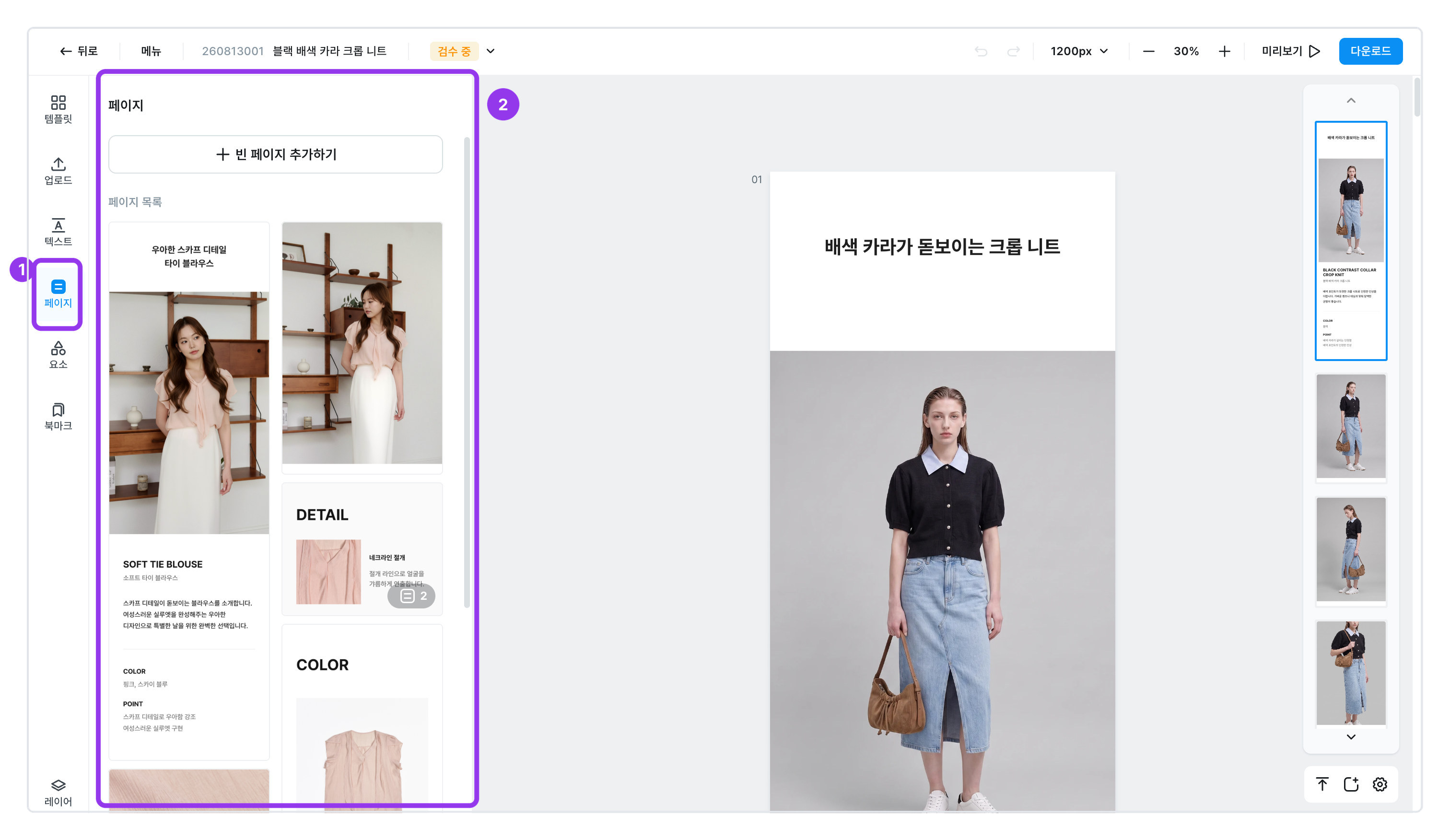Select the pink blouse model photo template
Screen dimensions: 1450x840
[x=362, y=348]
